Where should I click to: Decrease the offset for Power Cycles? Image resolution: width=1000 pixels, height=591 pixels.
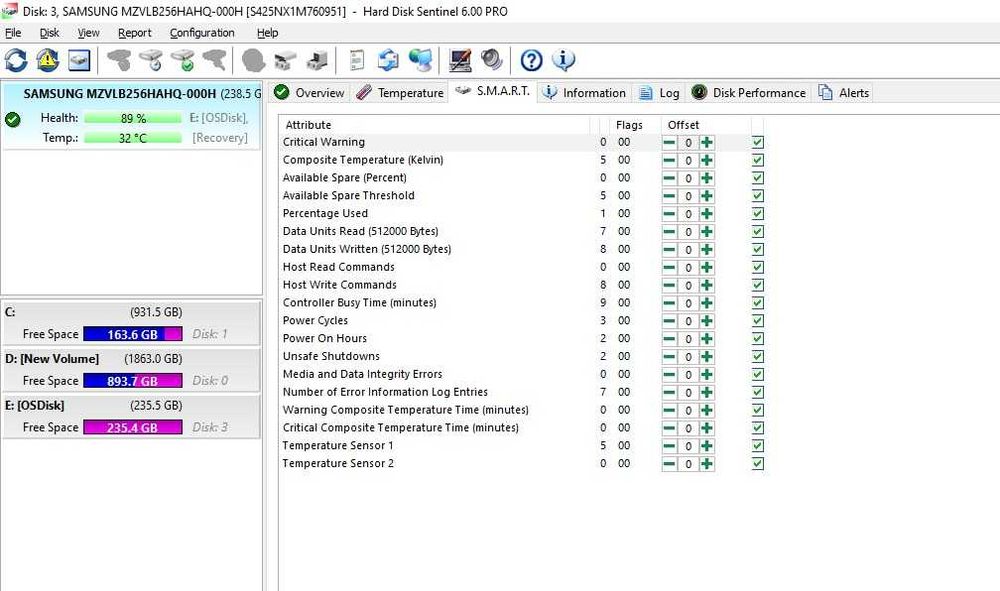point(669,321)
